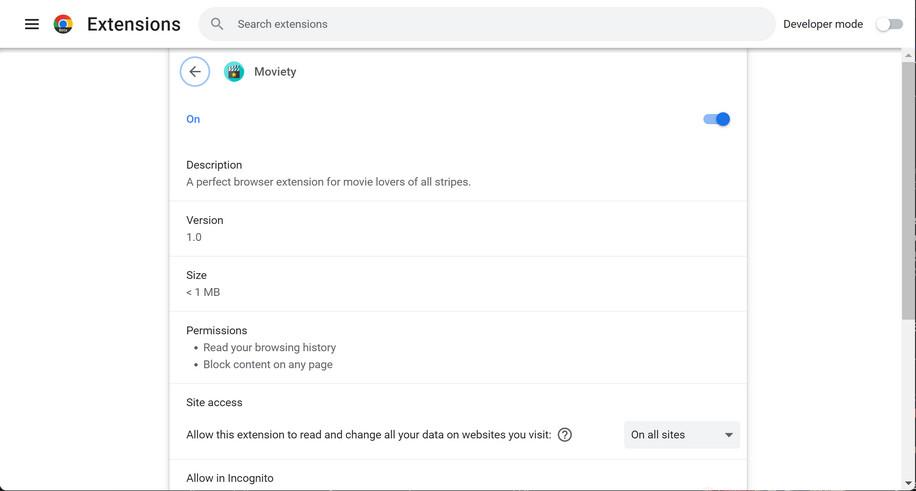
Task: Click the scrollbar's up arrow
Action: [x=908, y=56]
